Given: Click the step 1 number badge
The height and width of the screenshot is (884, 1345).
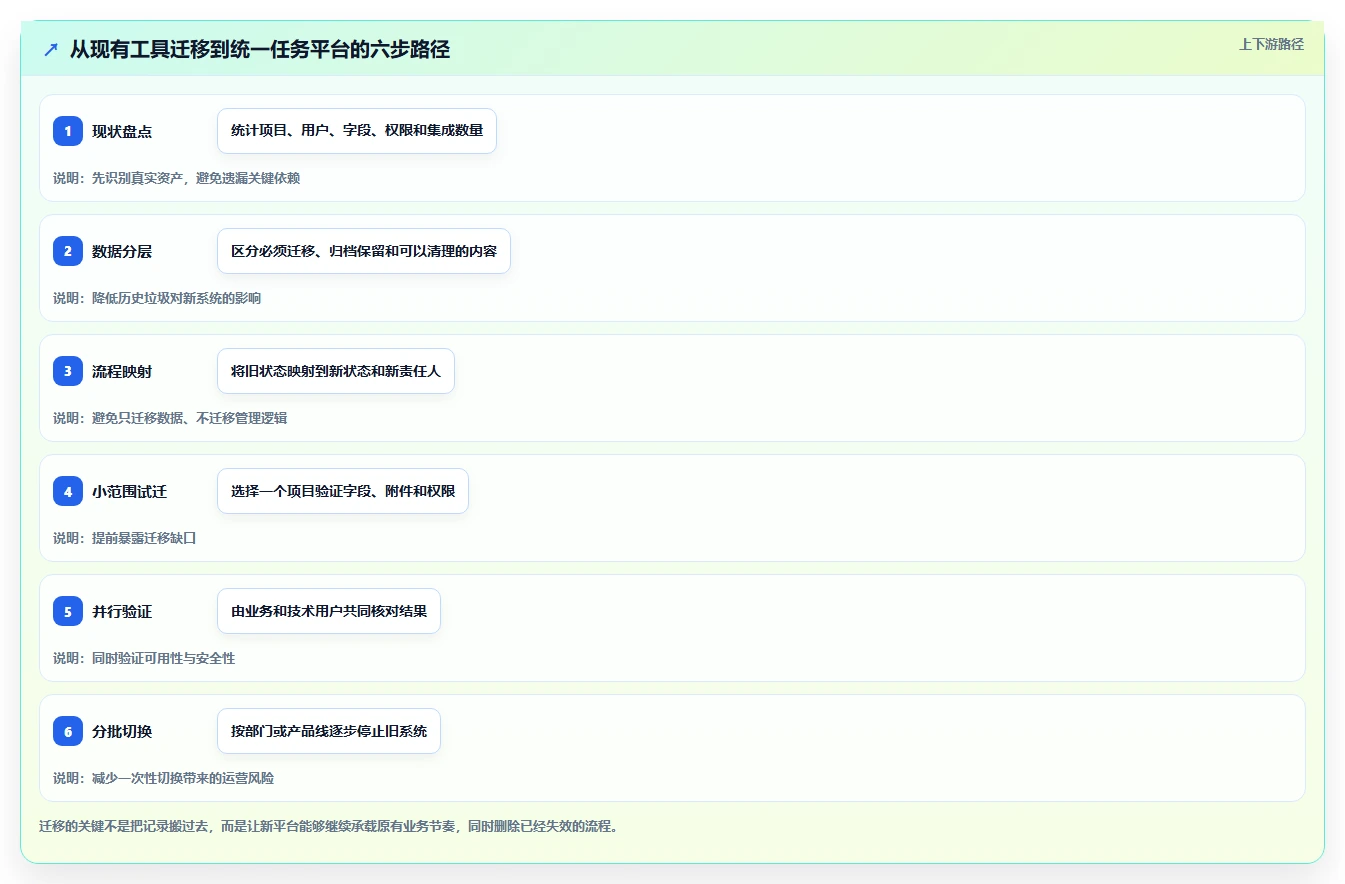Looking at the screenshot, I should click(68, 131).
